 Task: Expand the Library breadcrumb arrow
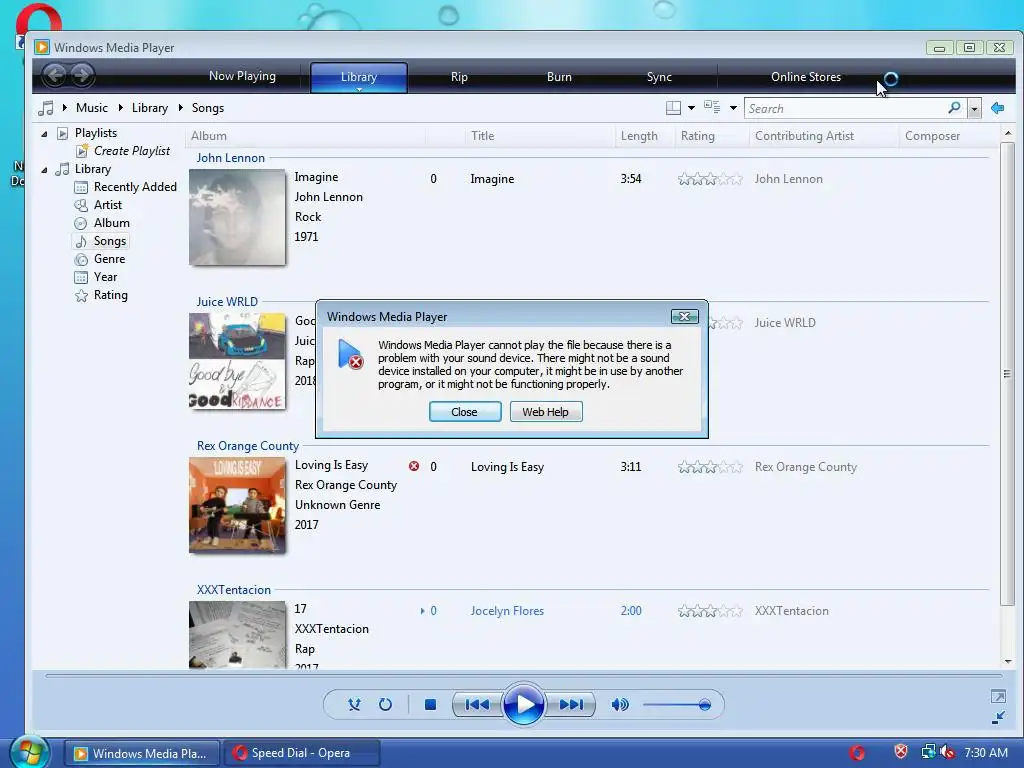point(121,108)
